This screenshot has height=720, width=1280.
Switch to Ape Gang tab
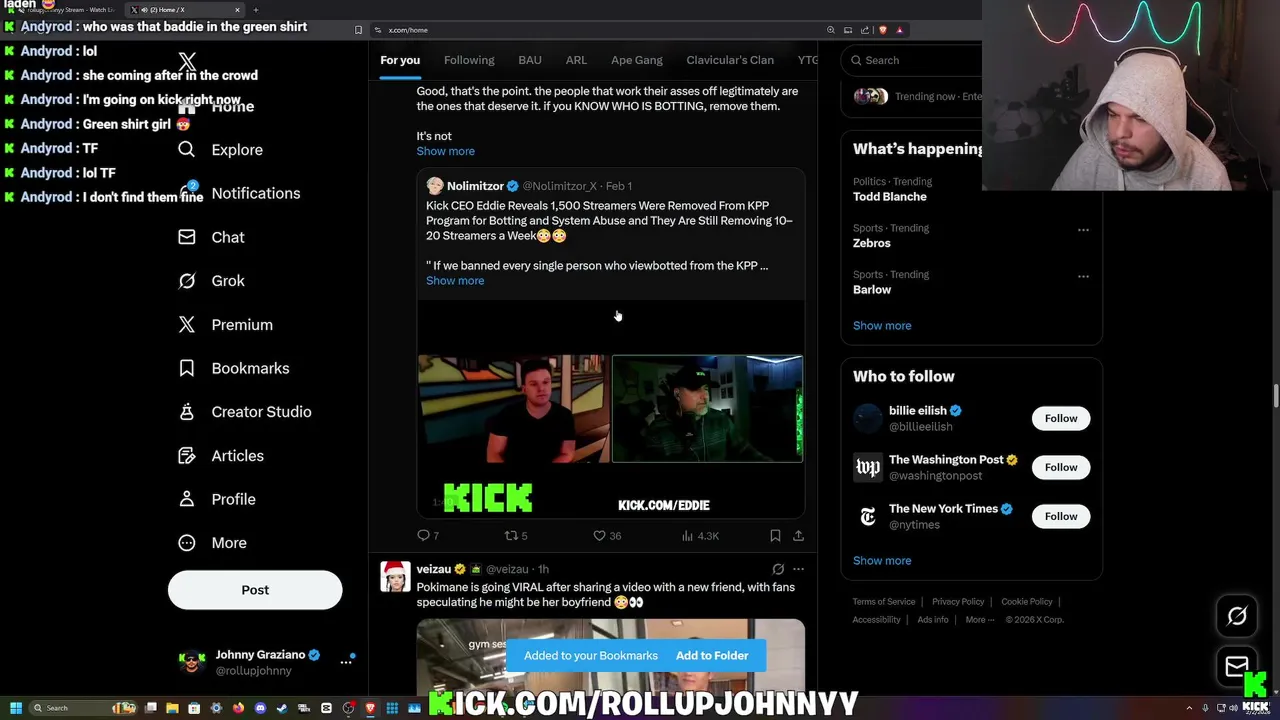pyautogui.click(x=637, y=60)
